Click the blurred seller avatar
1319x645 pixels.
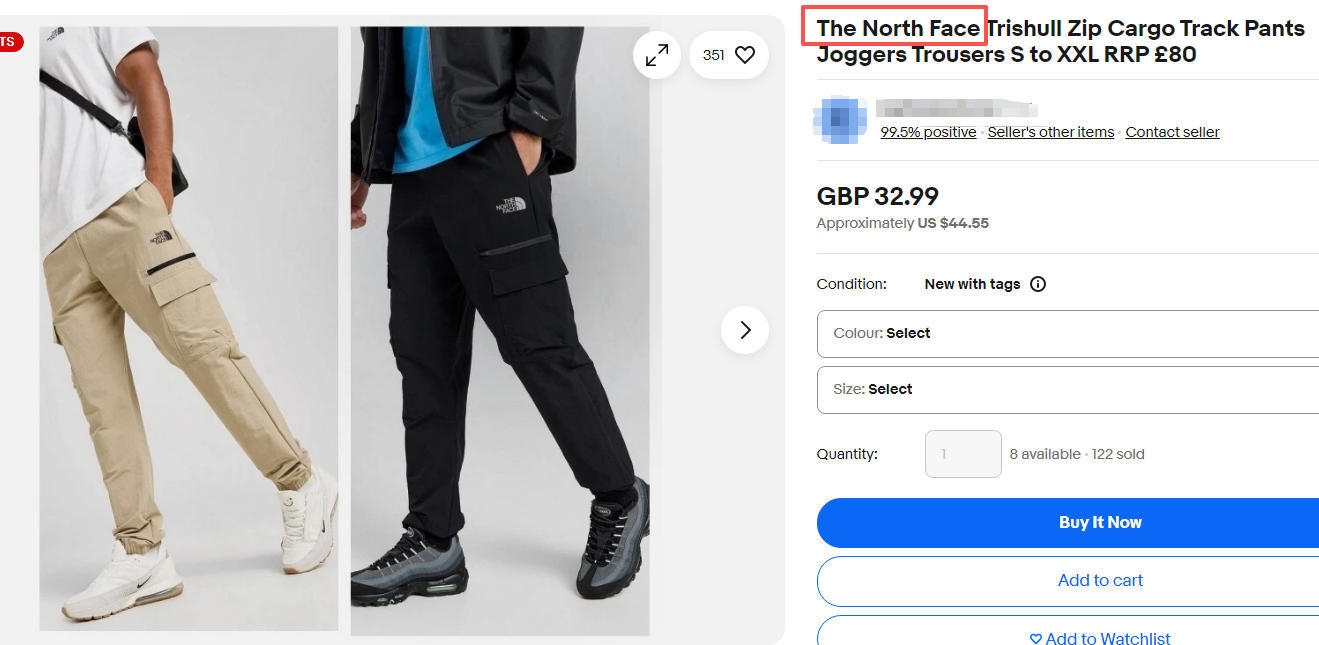(x=840, y=120)
